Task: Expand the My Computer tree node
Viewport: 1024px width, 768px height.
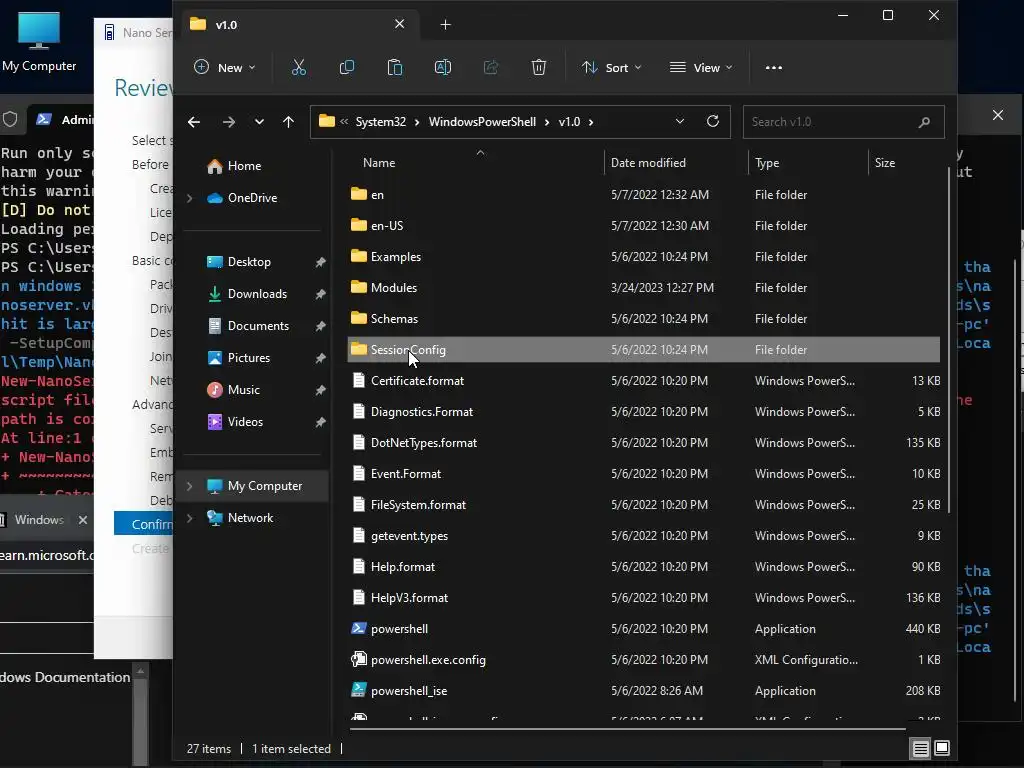Action: pyautogui.click(x=189, y=486)
